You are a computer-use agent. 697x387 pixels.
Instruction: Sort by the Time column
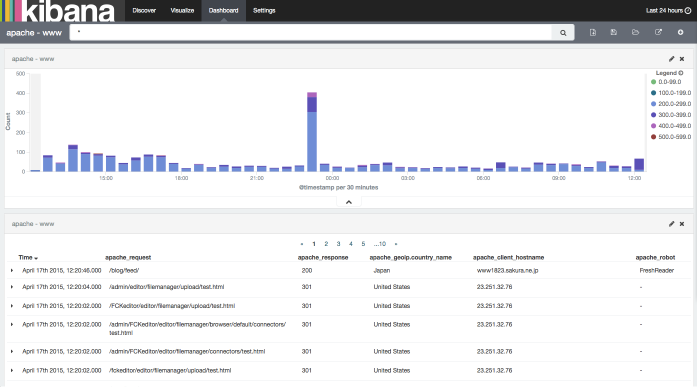(x=28, y=257)
